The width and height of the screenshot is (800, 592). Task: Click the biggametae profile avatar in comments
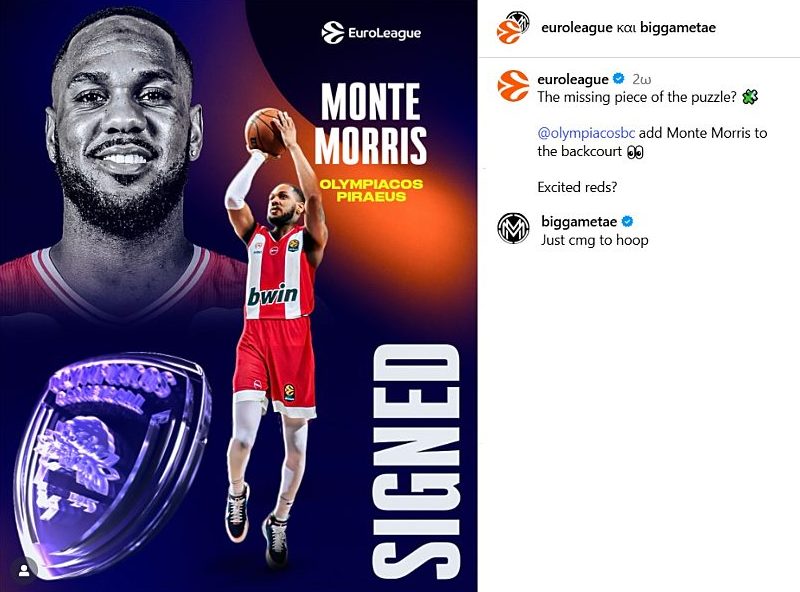click(x=513, y=228)
